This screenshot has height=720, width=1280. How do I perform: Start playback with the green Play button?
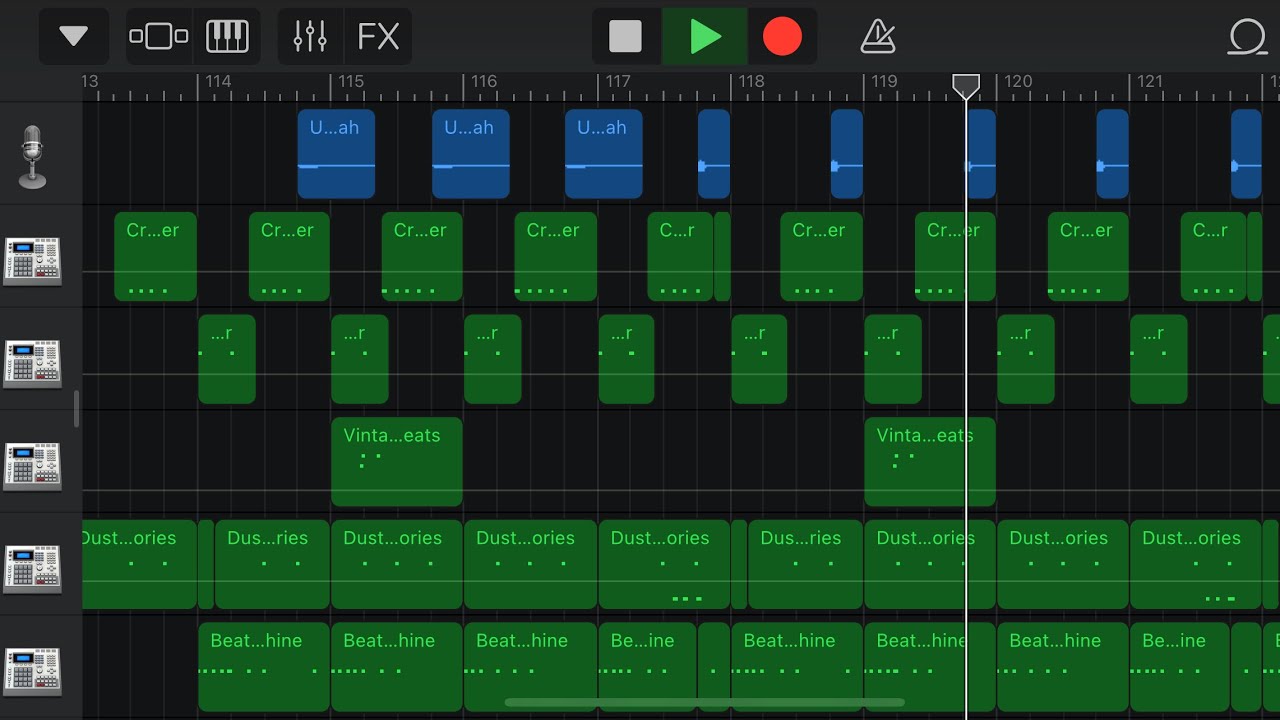click(x=705, y=37)
